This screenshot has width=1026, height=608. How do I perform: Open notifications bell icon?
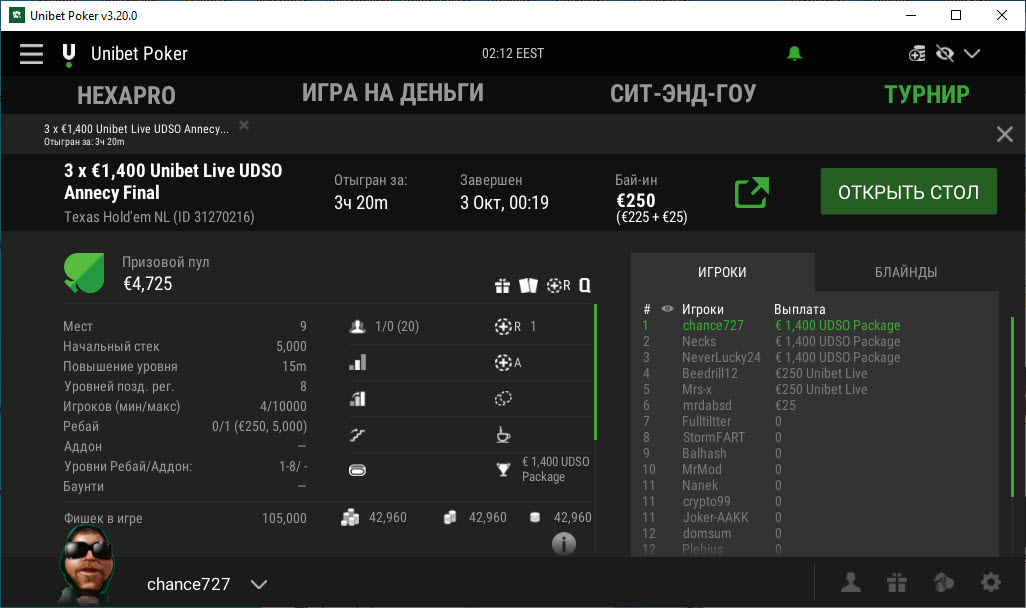pyautogui.click(x=794, y=54)
